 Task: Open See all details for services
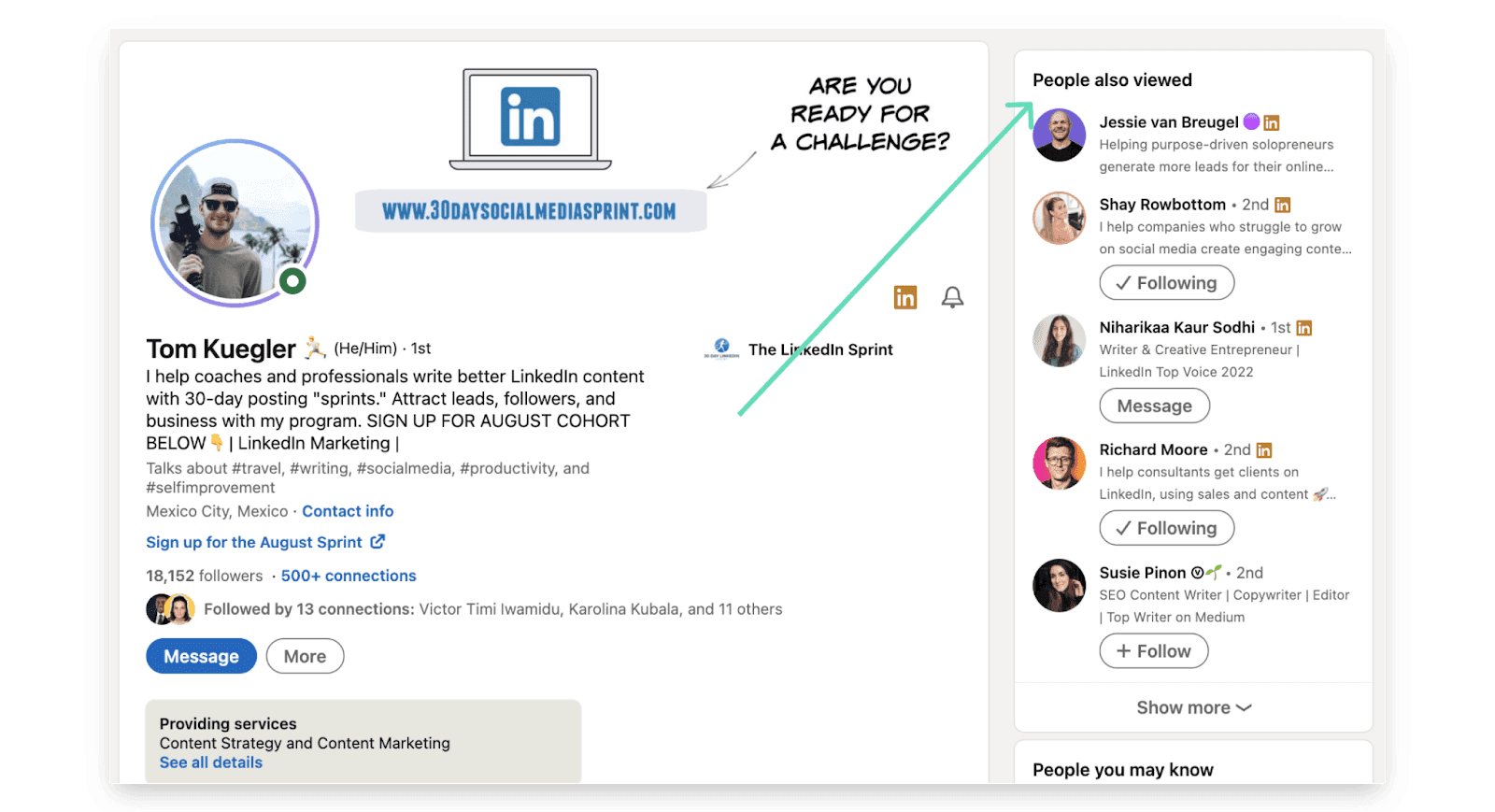coord(211,762)
